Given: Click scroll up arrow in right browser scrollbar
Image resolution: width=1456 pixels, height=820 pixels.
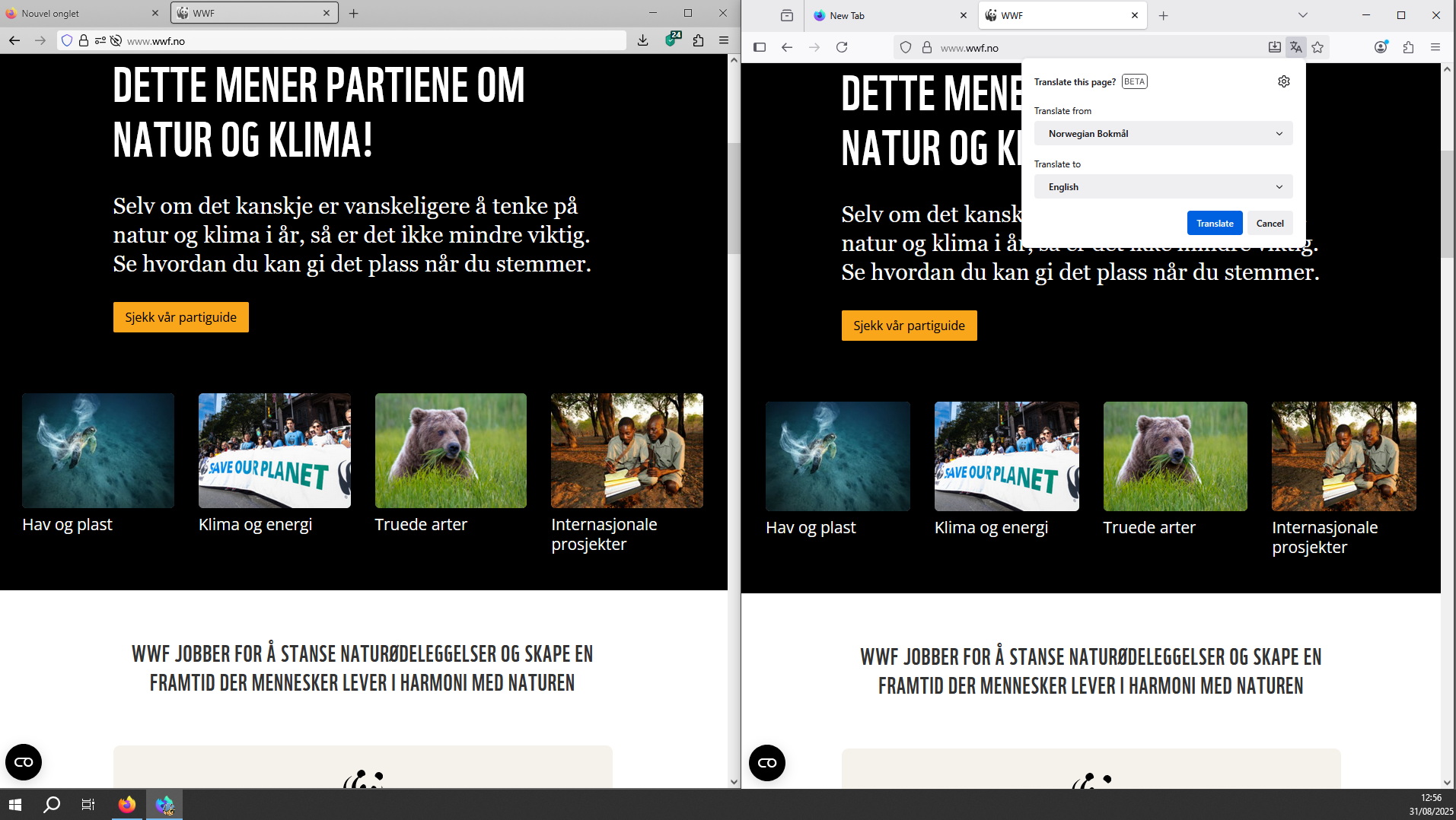Looking at the screenshot, I should coord(1447,69).
